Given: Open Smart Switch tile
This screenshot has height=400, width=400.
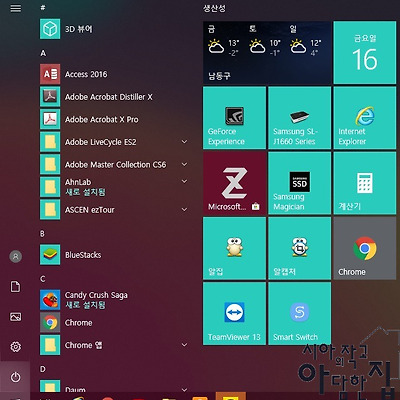Looking at the screenshot, I should (300, 314).
